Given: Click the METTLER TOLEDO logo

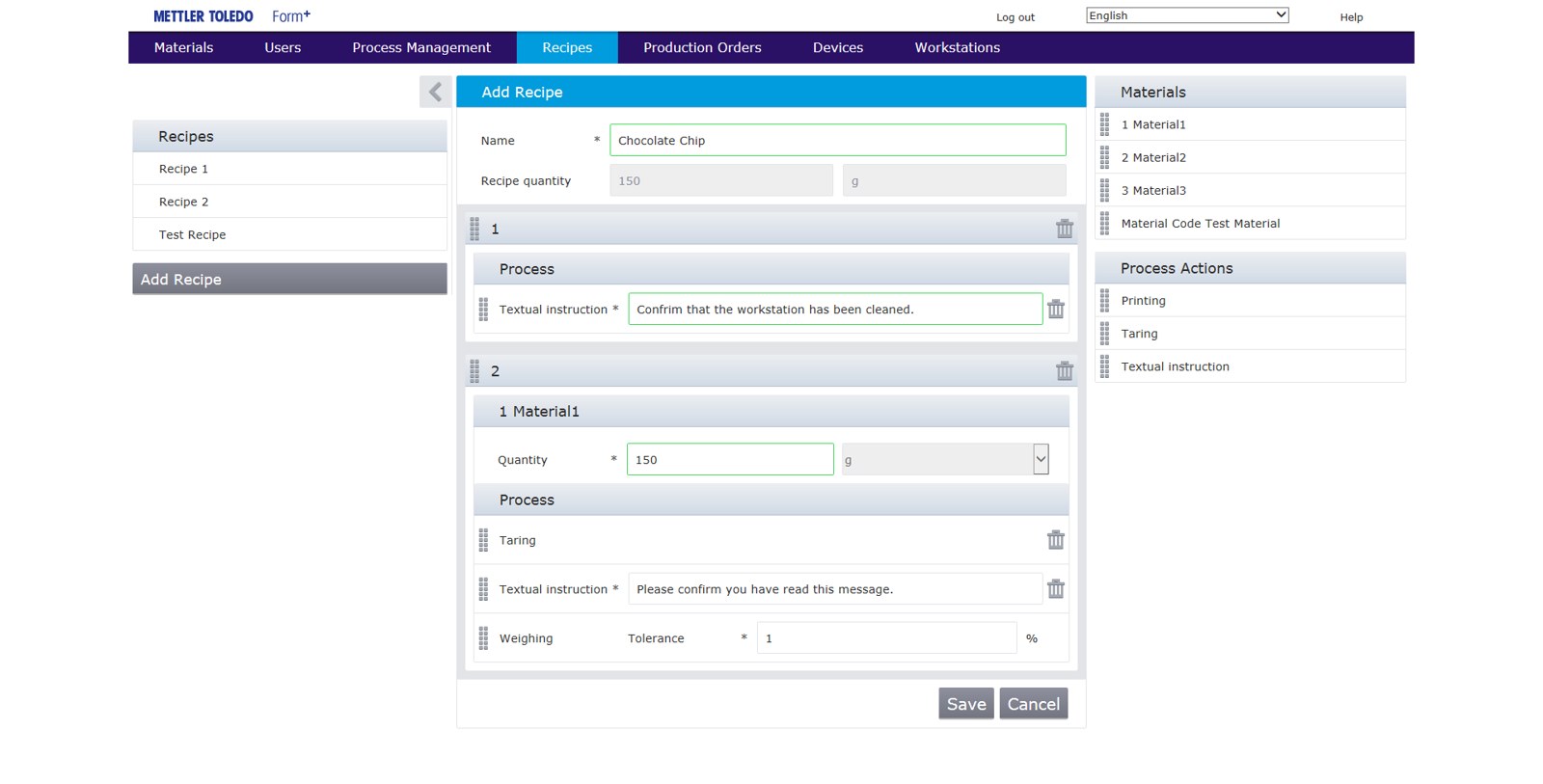Looking at the screenshot, I should tap(203, 16).
